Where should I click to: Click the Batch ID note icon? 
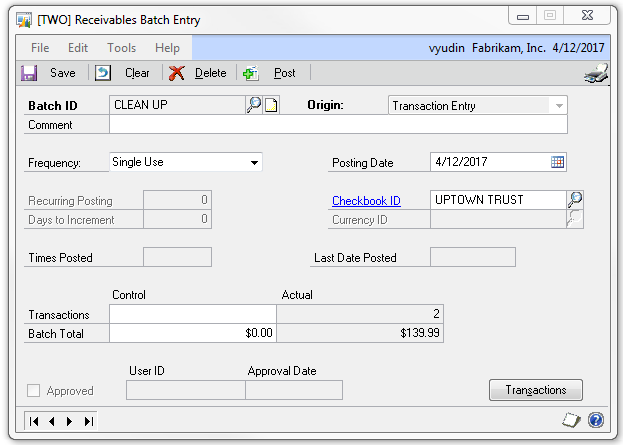(x=270, y=105)
